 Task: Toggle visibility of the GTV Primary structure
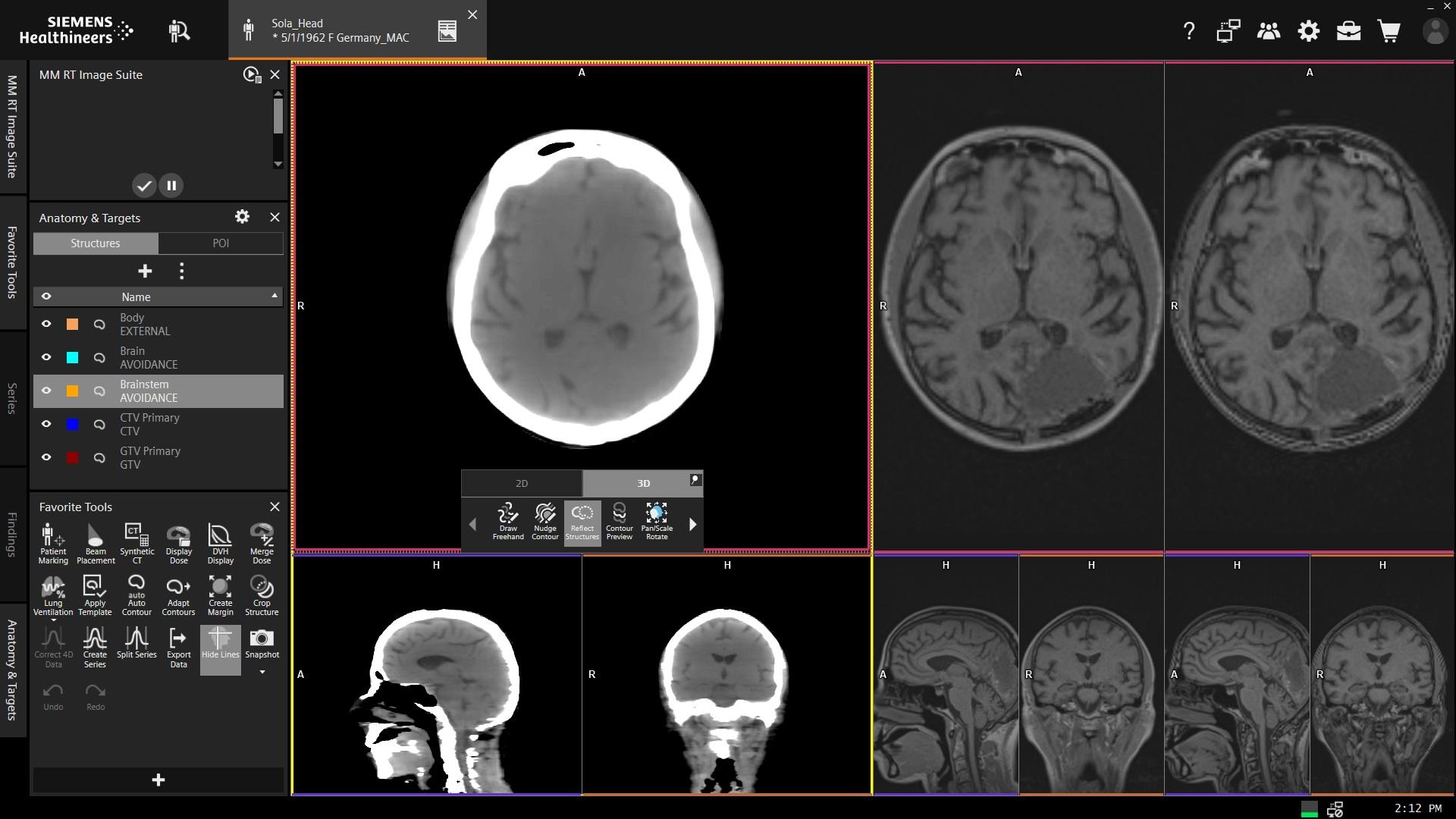pyautogui.click(x=46, y=458)
